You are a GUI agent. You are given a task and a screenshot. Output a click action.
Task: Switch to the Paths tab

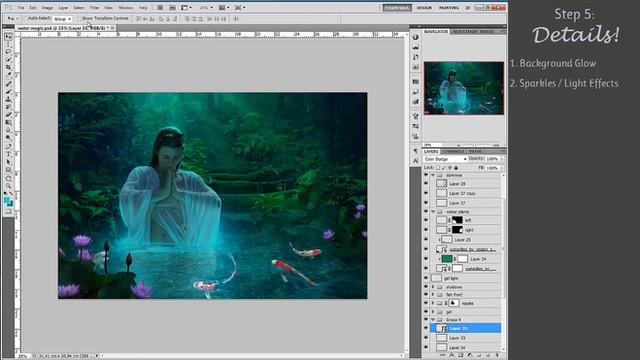[x=475, y=151]
